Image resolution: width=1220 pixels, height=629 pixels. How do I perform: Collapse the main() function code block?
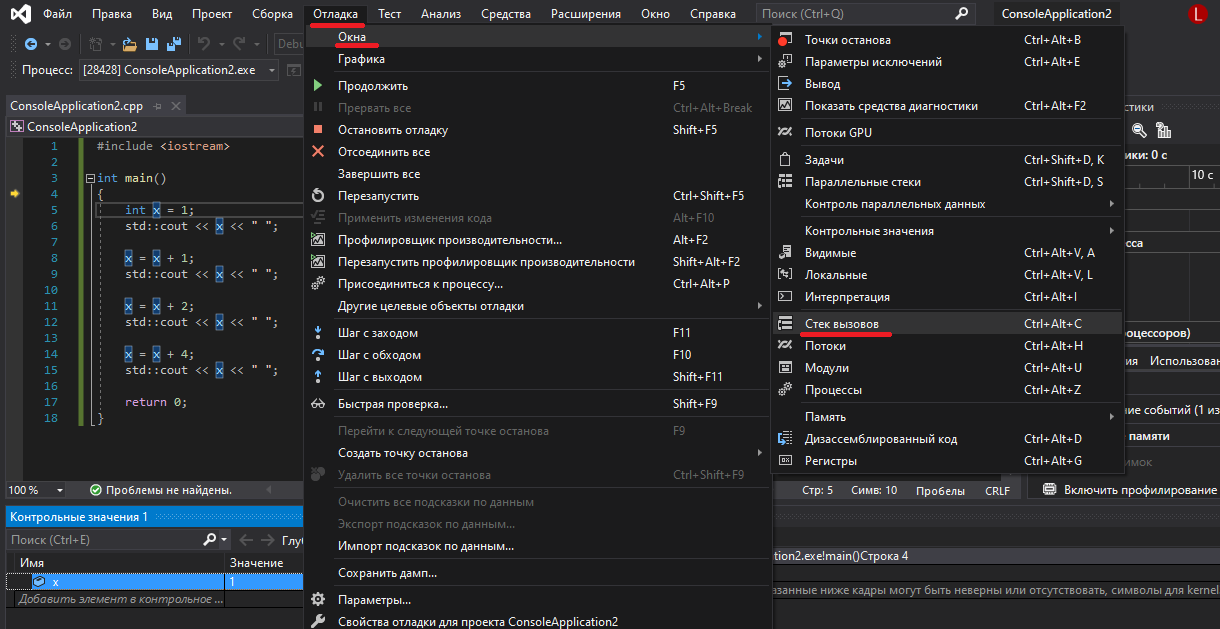click(90, 178)
